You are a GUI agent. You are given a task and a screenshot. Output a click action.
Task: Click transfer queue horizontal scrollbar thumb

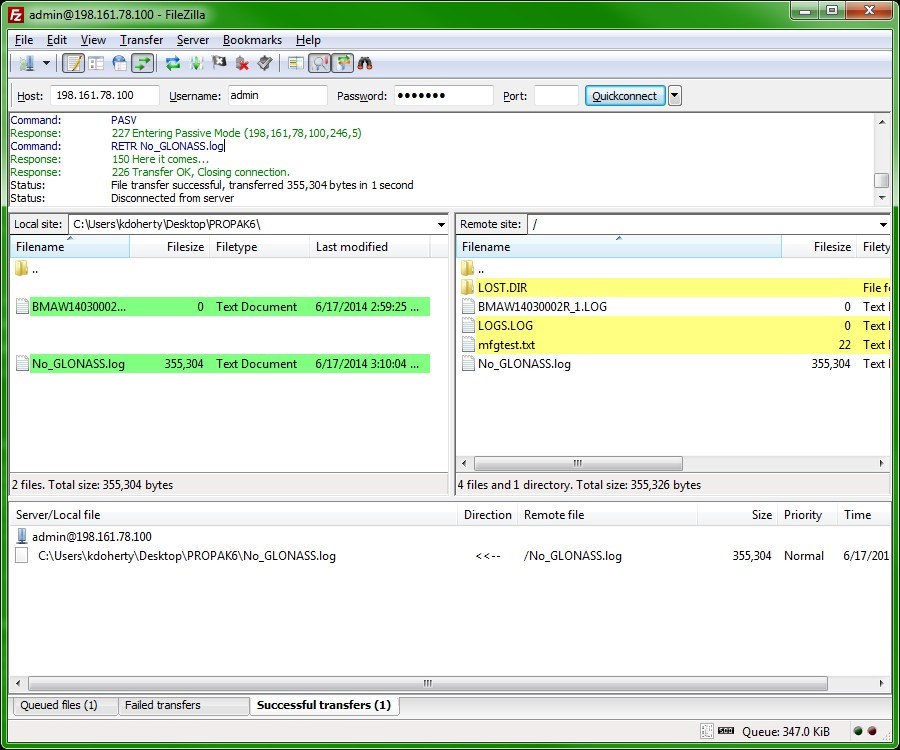[428, 683]
